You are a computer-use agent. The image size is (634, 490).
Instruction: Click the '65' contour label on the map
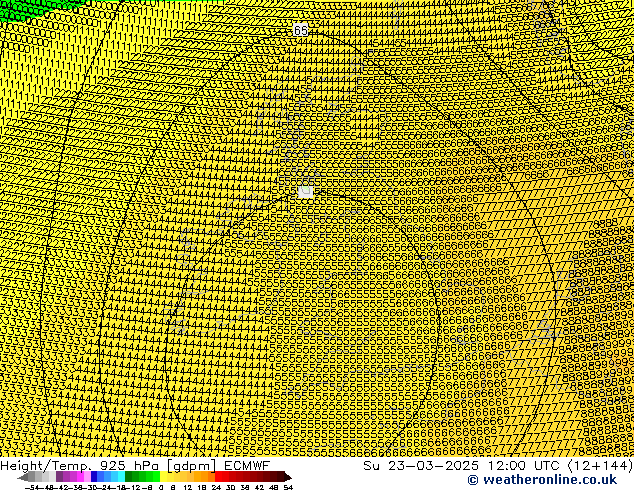coord(300,30)
